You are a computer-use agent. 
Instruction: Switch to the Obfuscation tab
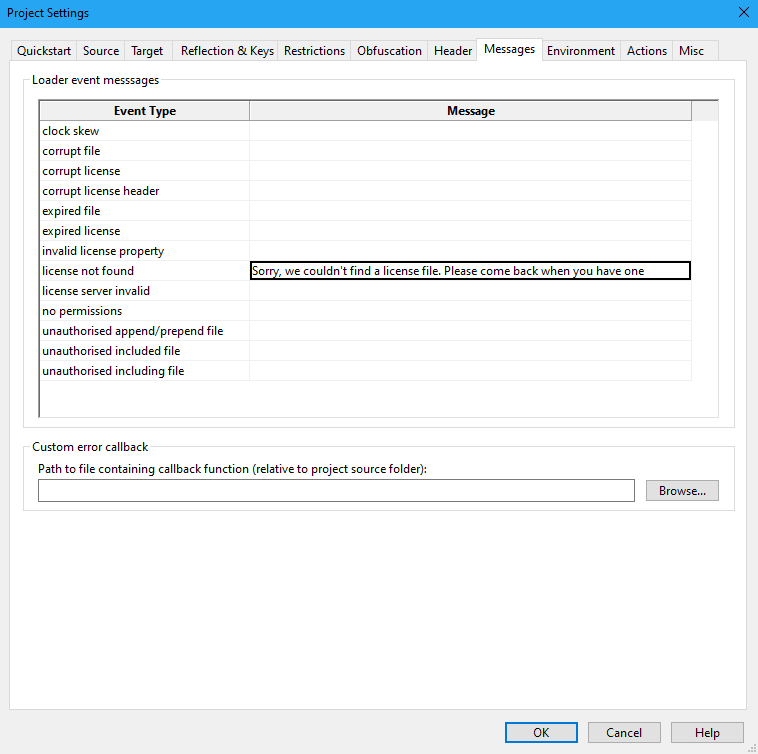tap(389, 51)
